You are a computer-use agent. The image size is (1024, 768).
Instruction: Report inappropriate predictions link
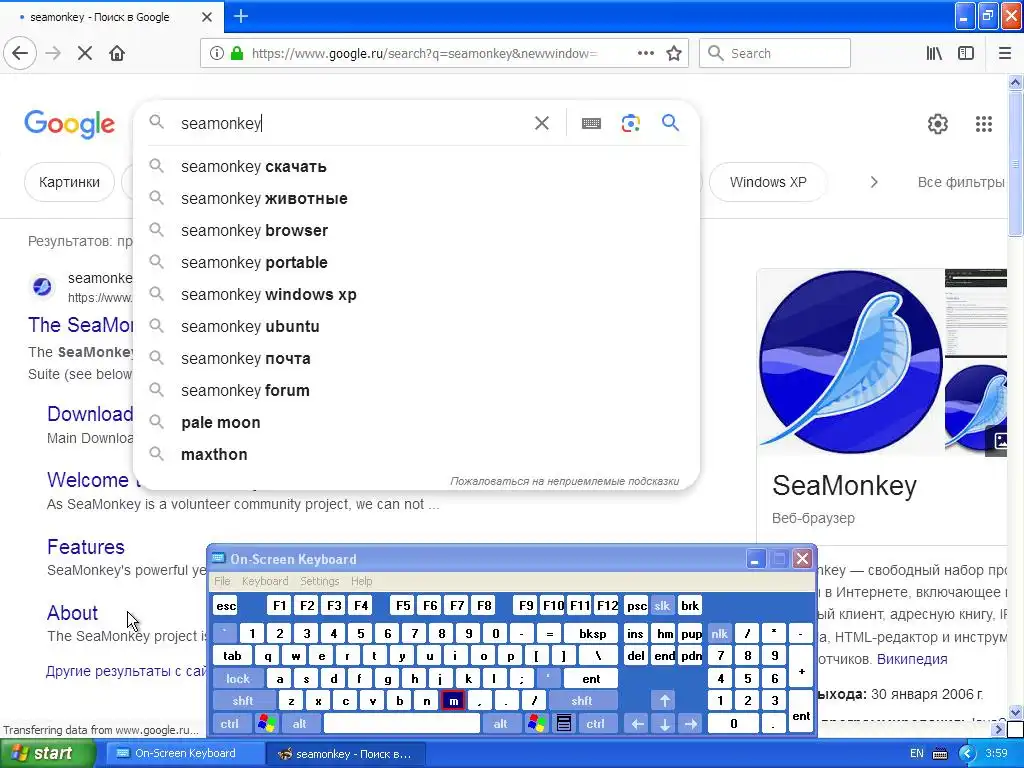click(x=564, y=481)
